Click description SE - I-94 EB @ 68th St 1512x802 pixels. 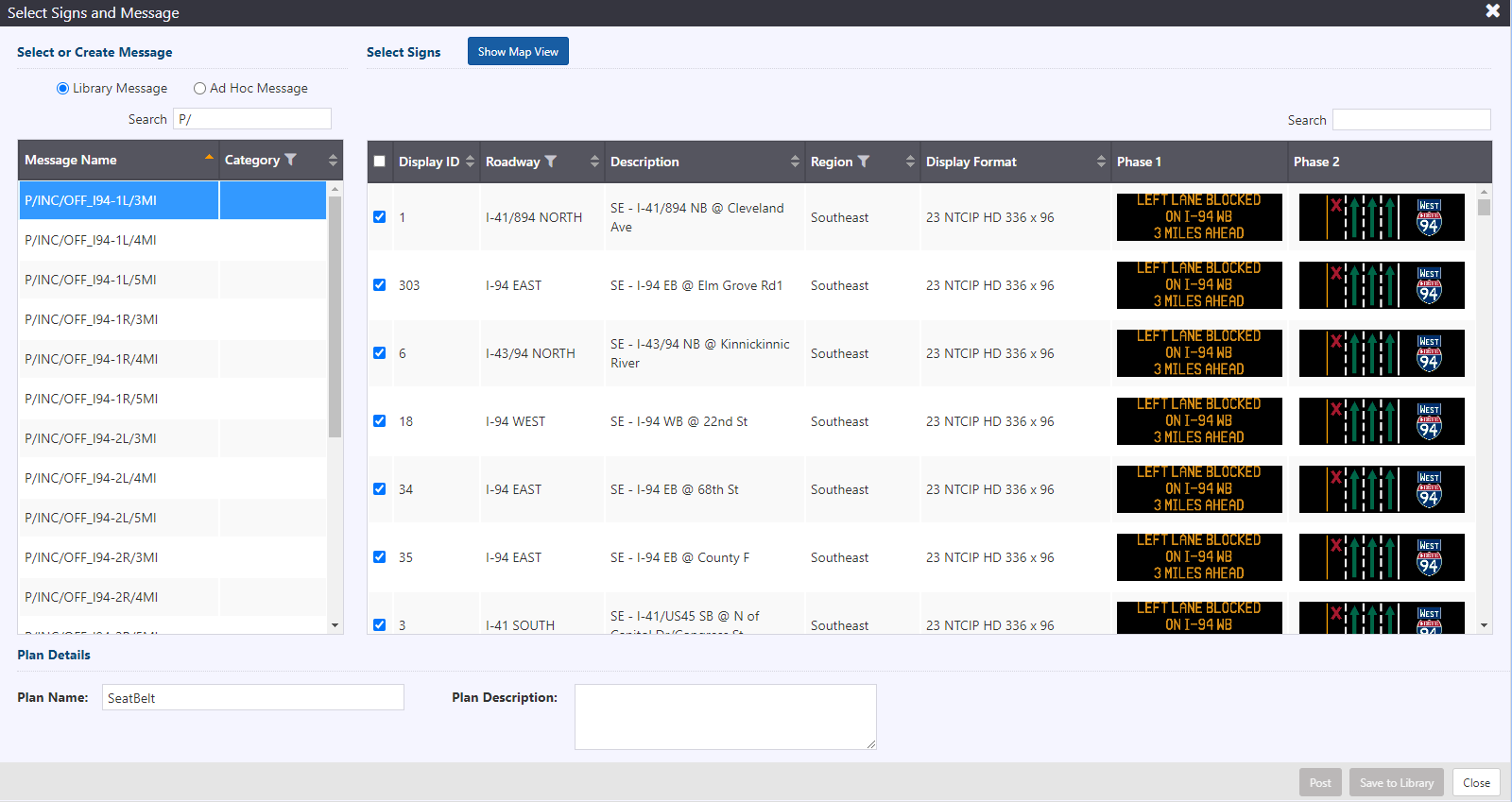pyautogui.click(x=675, y=489)
